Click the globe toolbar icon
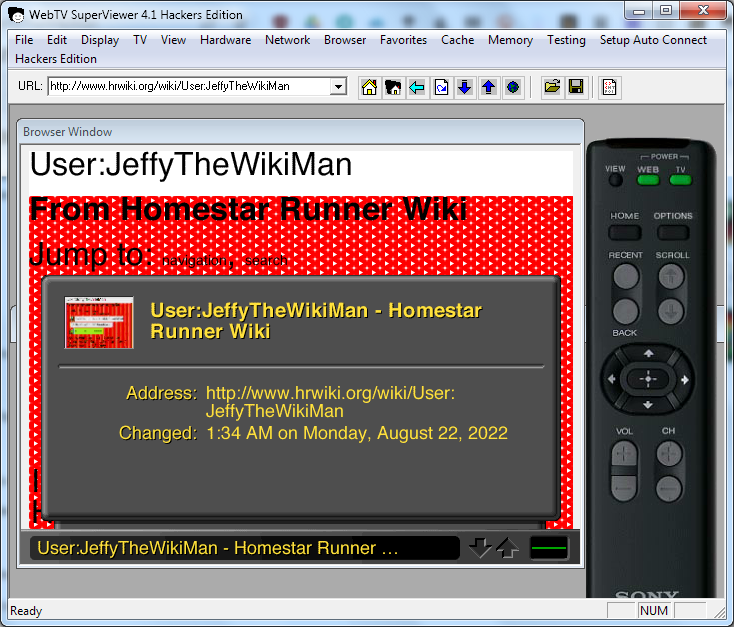This screenshot has width=734, height=627. coord(513,87)
